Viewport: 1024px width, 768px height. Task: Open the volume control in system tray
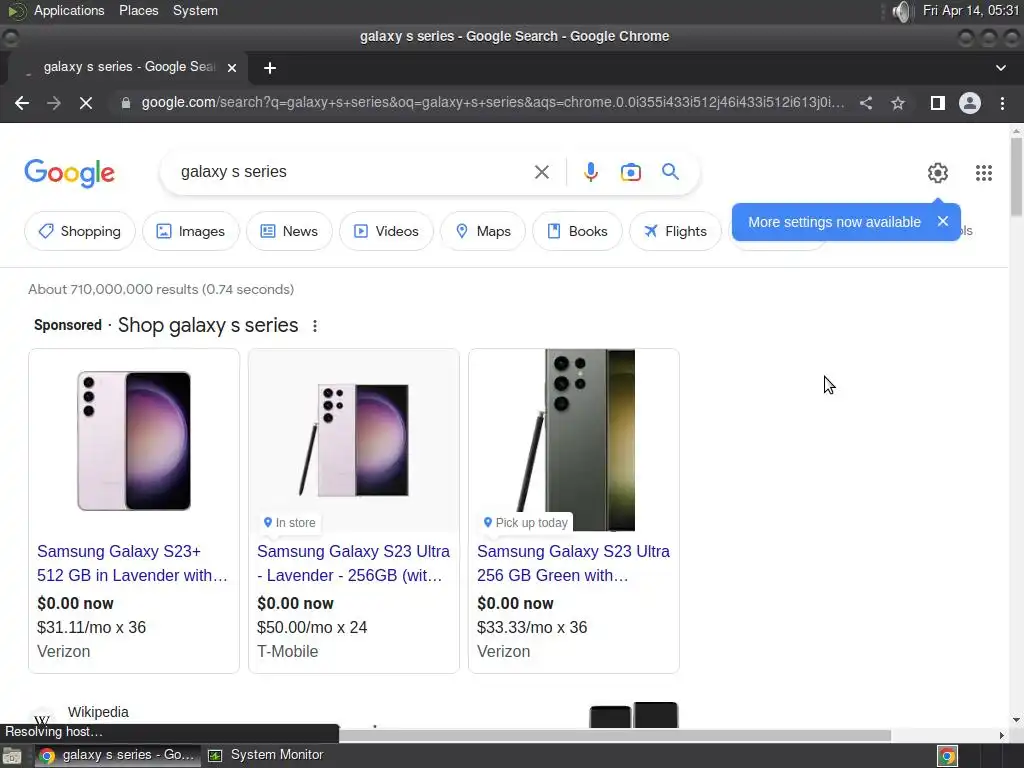pos(901,11)
